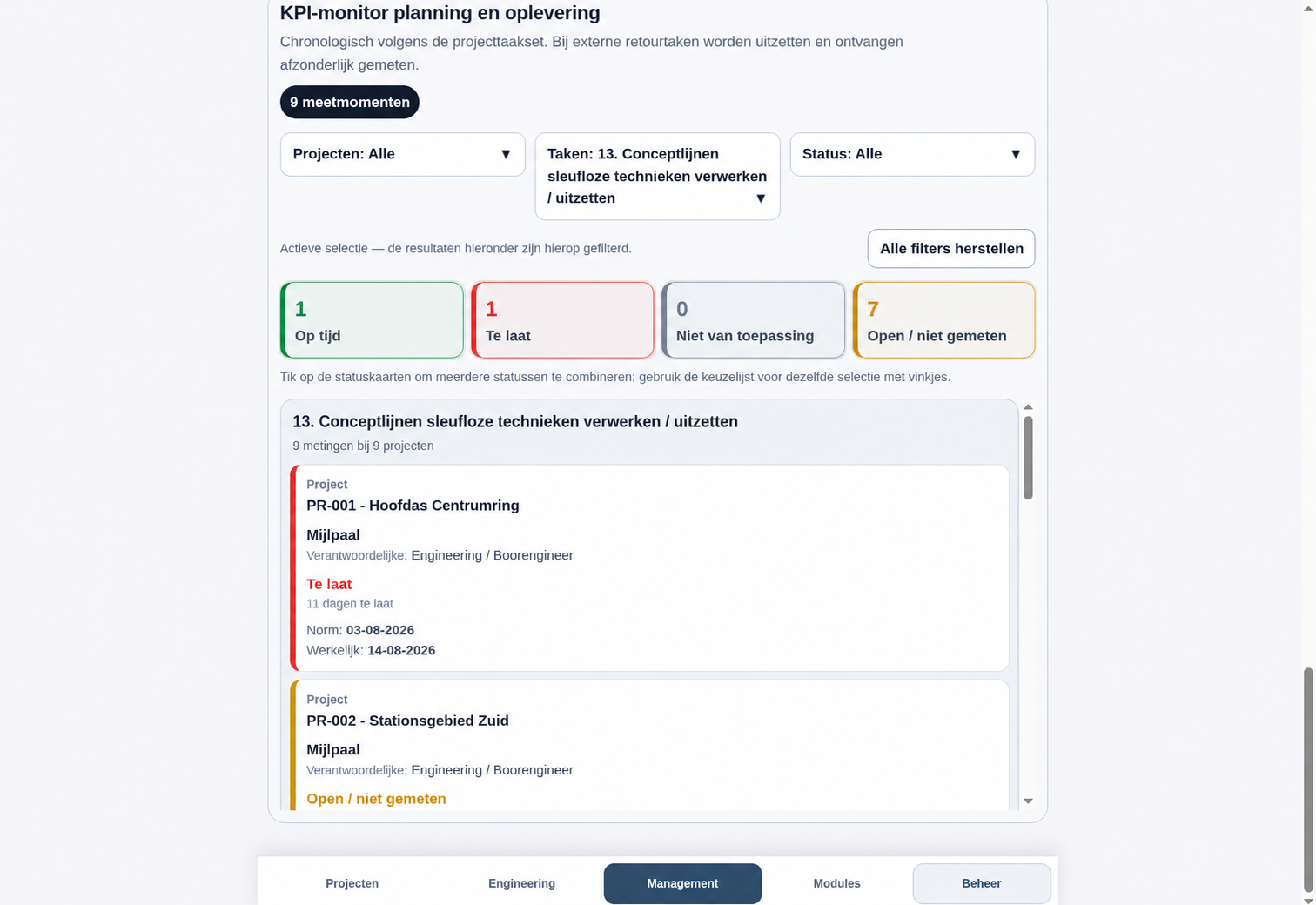Click the results list scroll-down arrow
Image resolution: width=1316 pixels, height=905 pixels.
[1028, 801]
